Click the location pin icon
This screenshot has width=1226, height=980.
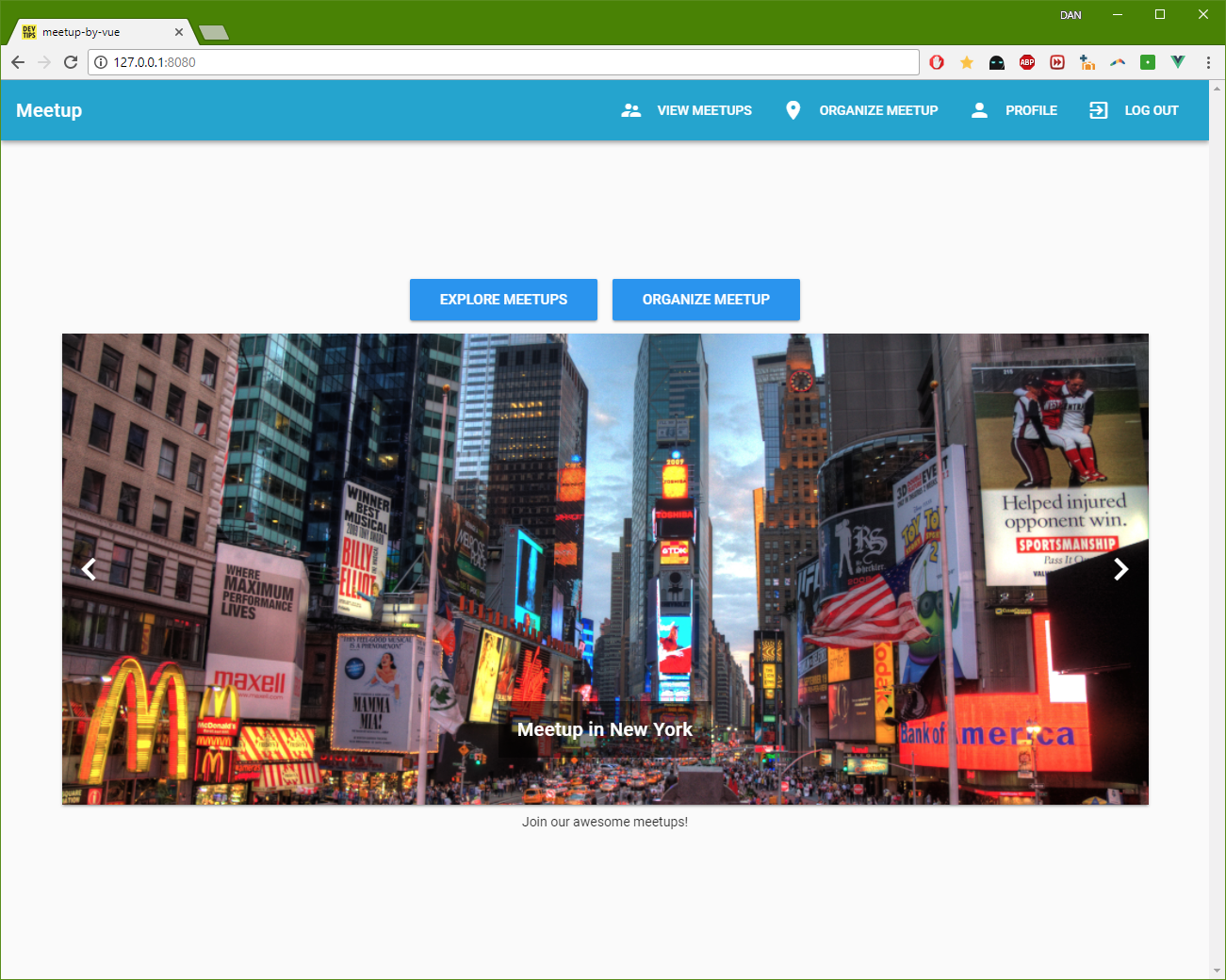click(x=793, y=110)
